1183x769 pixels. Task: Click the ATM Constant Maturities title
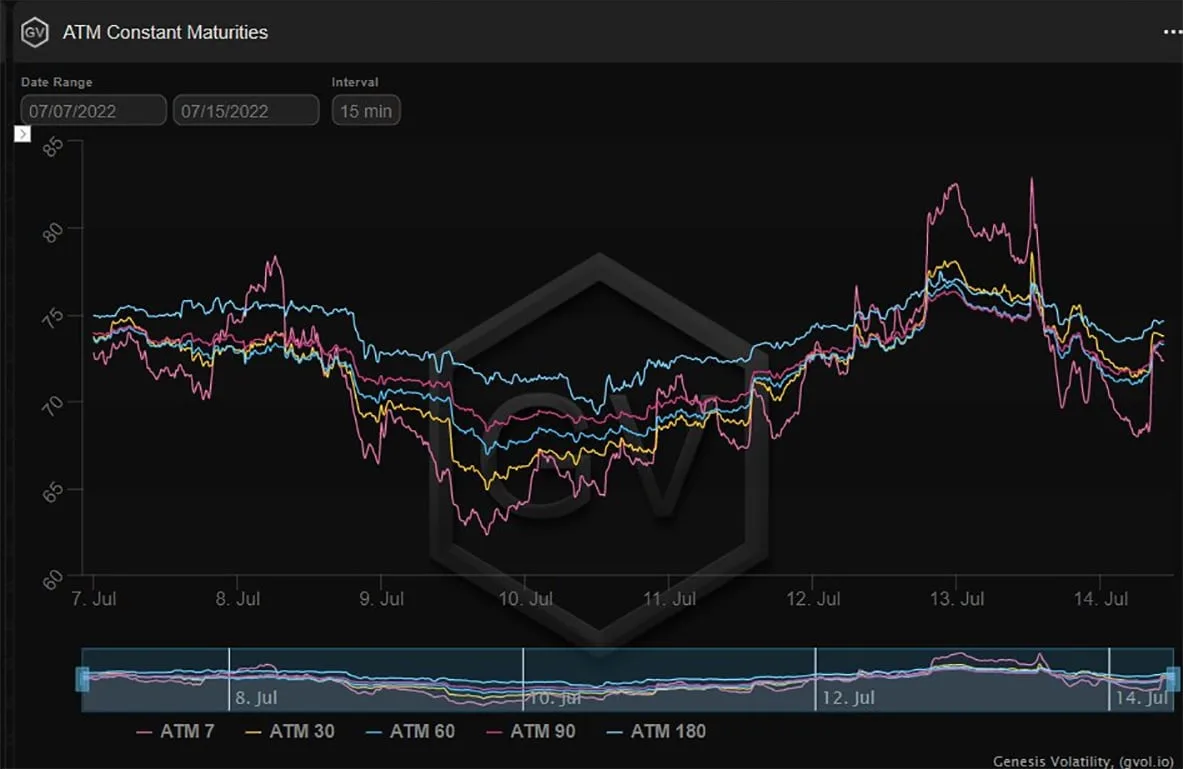(165, 32)
